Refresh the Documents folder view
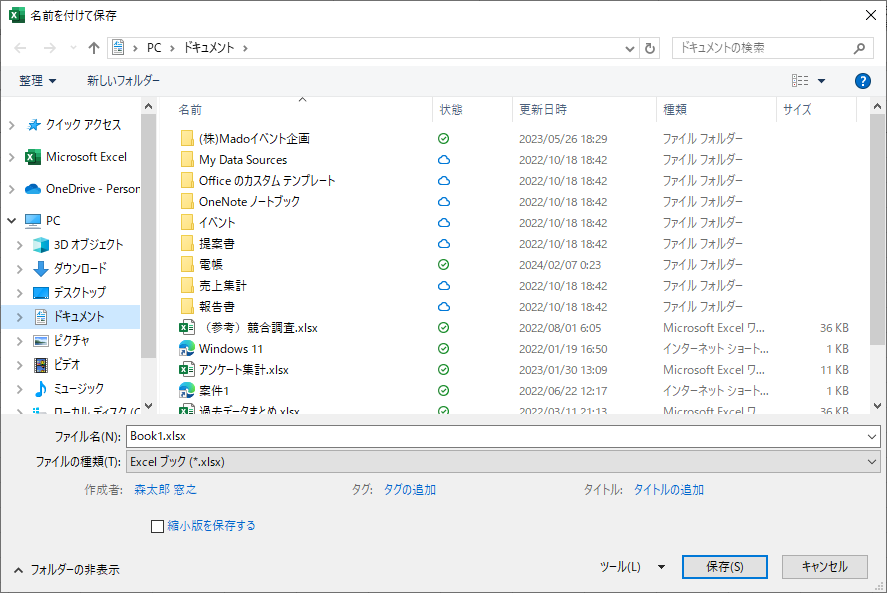The width and height of the screenshot is (887, 593). click(650, 48)
